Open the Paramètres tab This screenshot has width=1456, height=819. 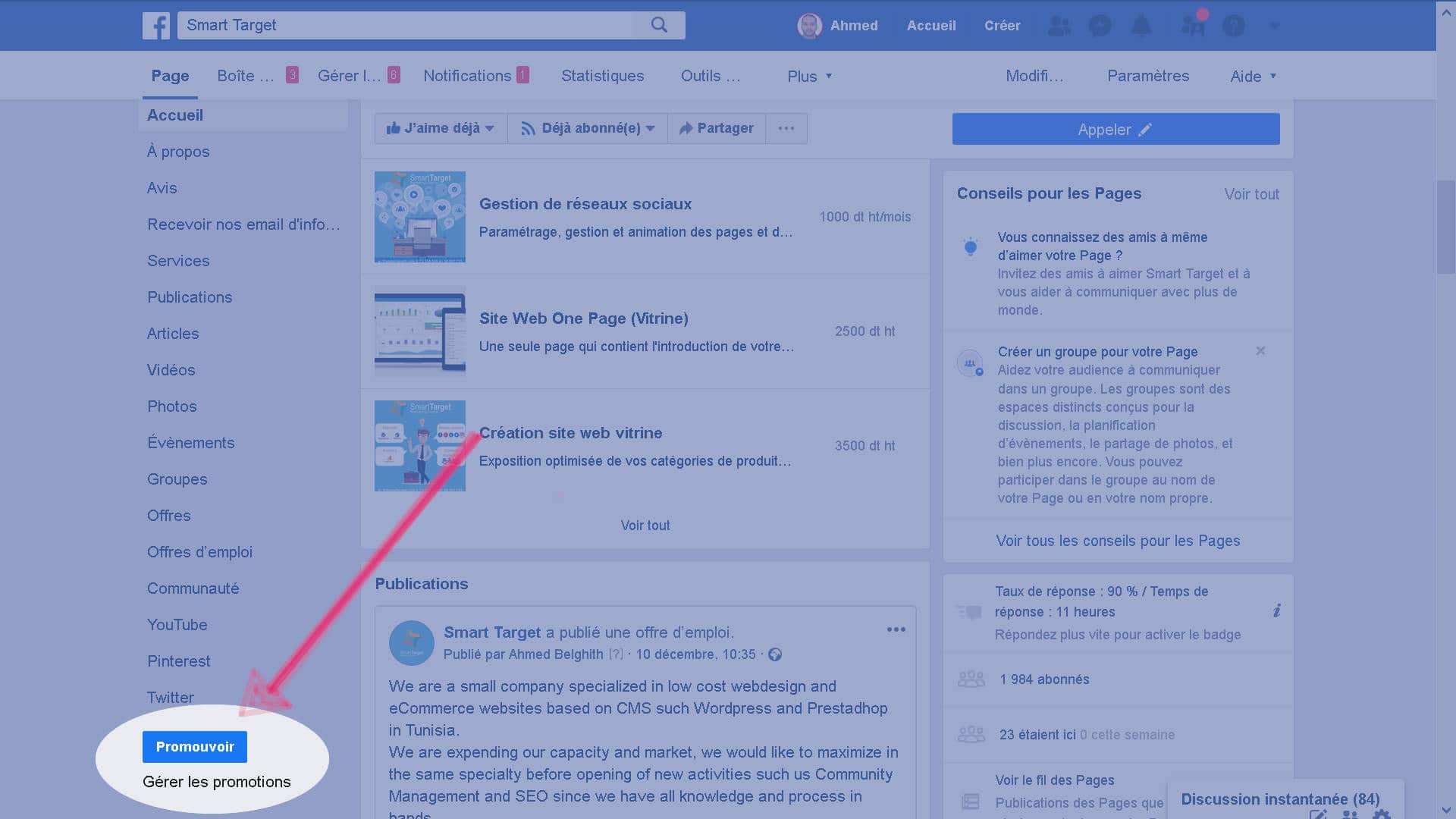[x=1148, y=76]
